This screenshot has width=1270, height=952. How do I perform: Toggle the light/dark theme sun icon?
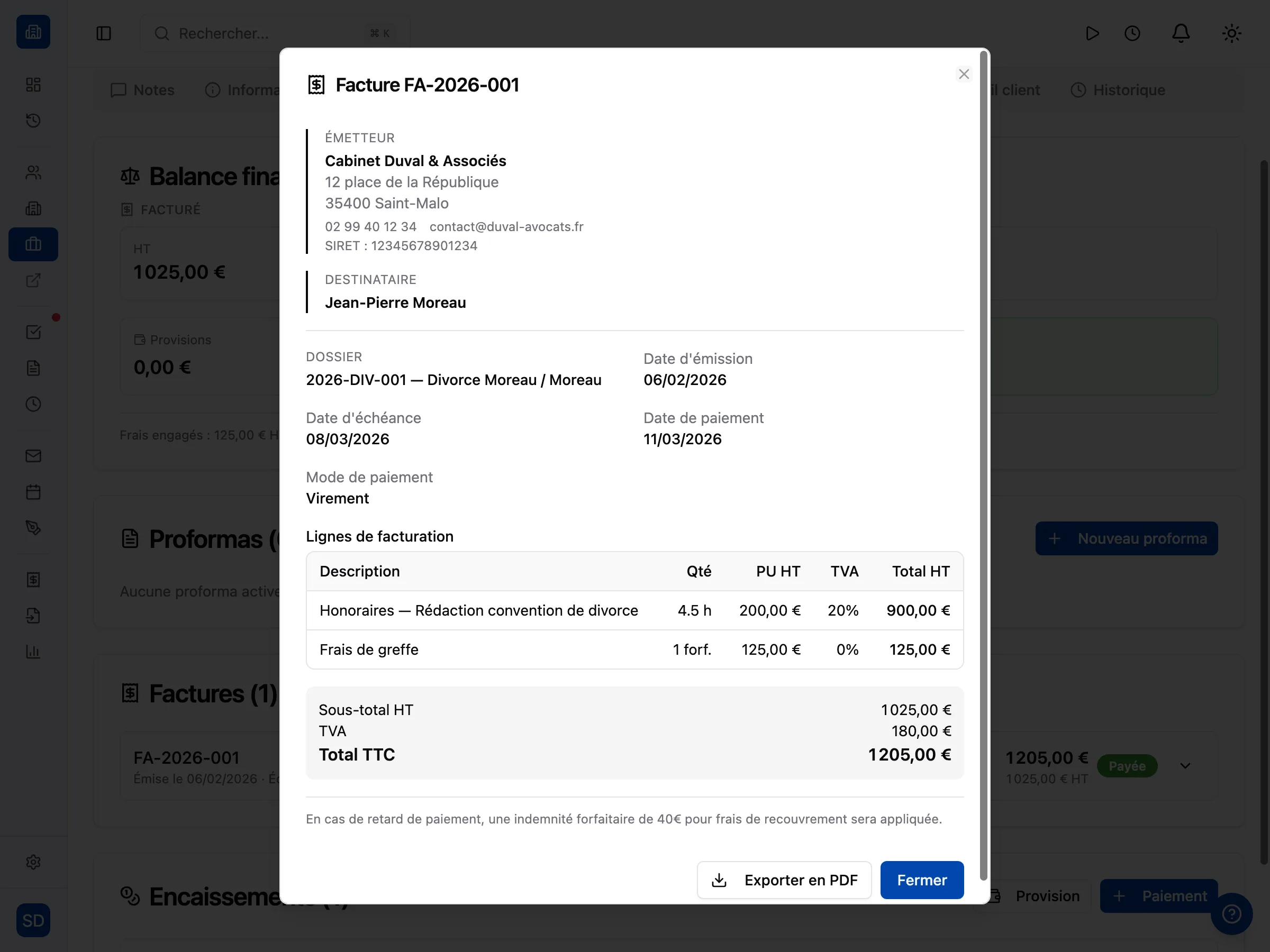tap(1231, 33)
